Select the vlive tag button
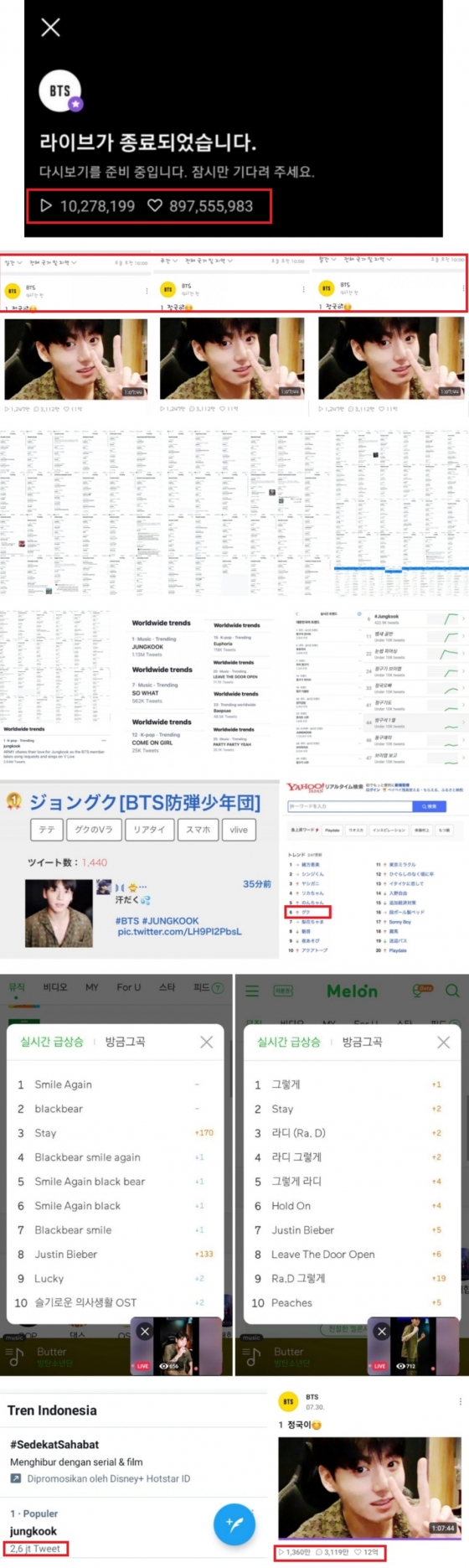Viewport: 469px width, 1568px height. tap(239, 829)
